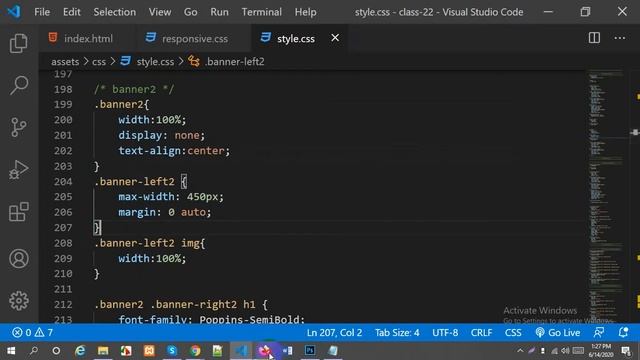This screenshot has width=640, height=360.
Task: Open Photoshop from the taskbar
Action: point(310,351)
